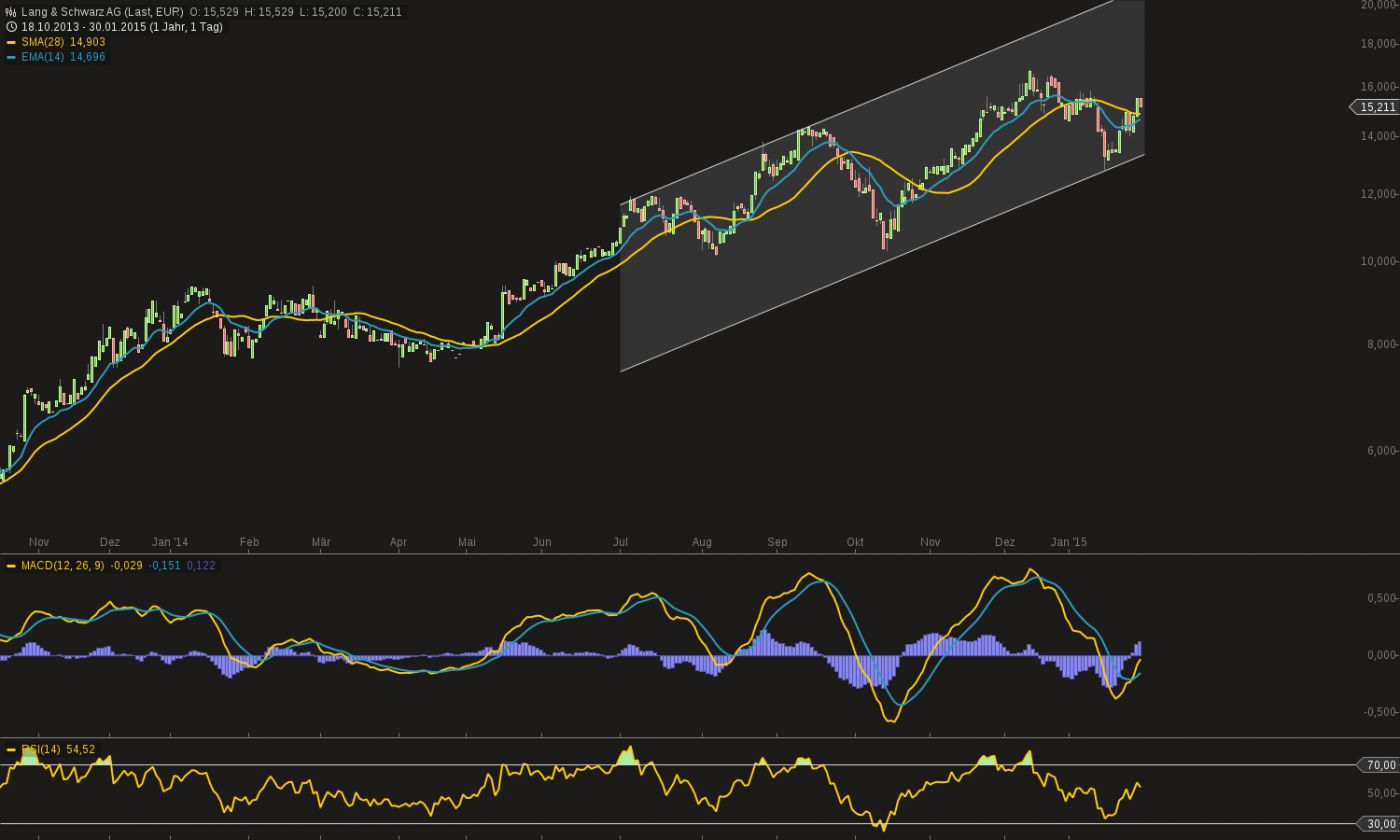The height and width of the screenshot is (840, 1400).
Task: Click the 6,000 price axis label
Action: [1380, 450]
